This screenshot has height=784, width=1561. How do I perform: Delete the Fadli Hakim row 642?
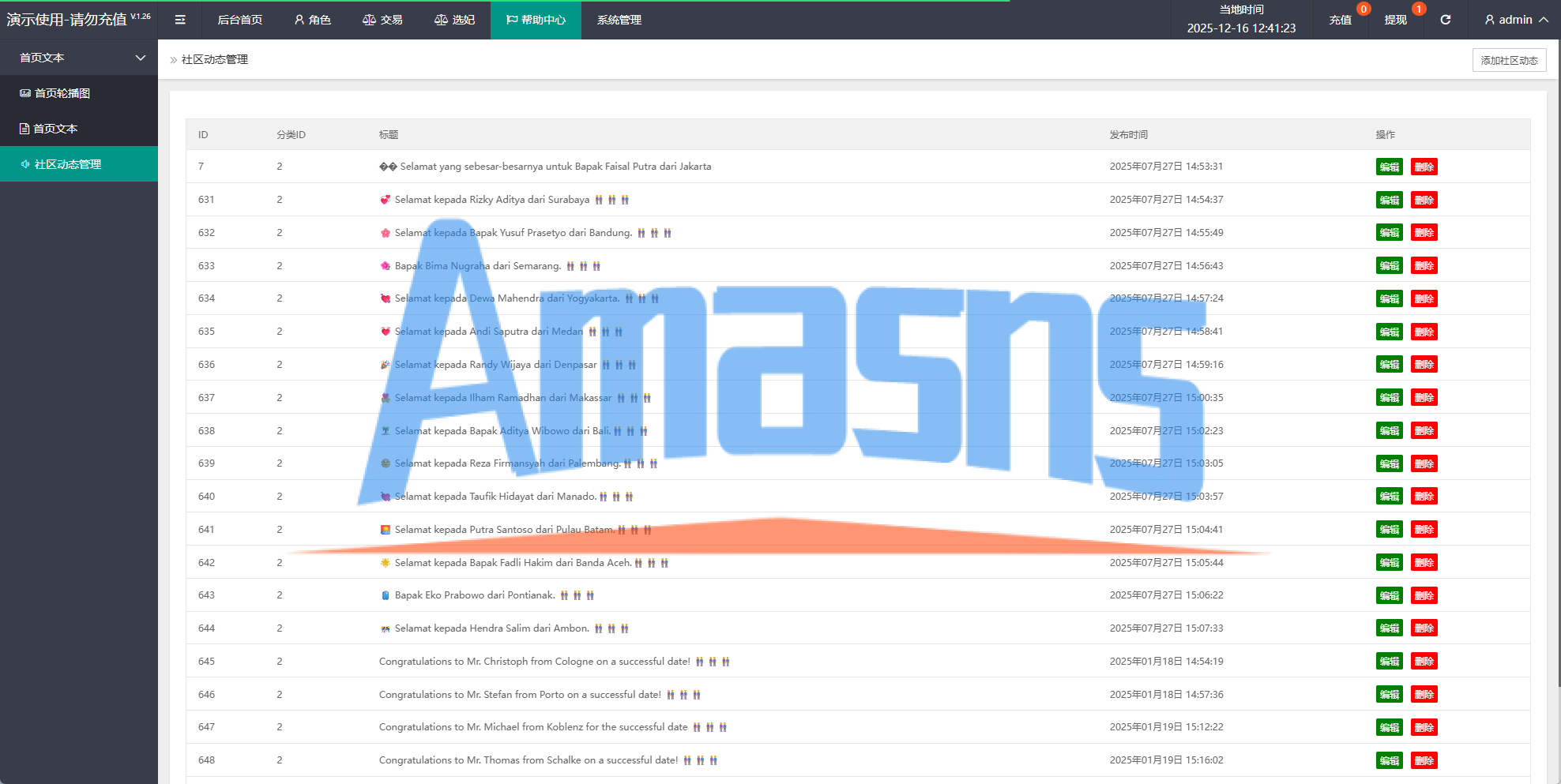pos(1424,563)
